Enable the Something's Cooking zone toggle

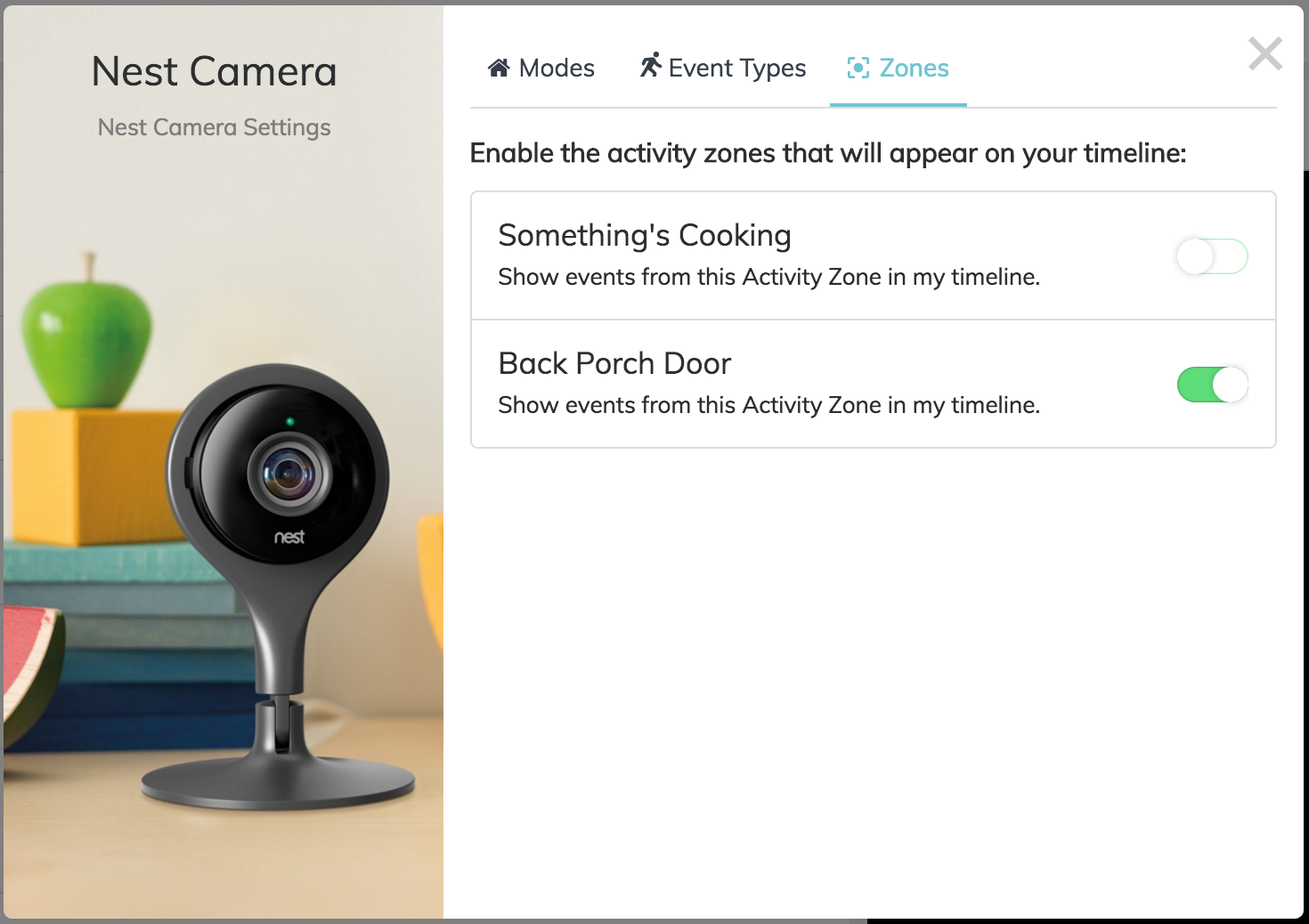[1212, 256]
